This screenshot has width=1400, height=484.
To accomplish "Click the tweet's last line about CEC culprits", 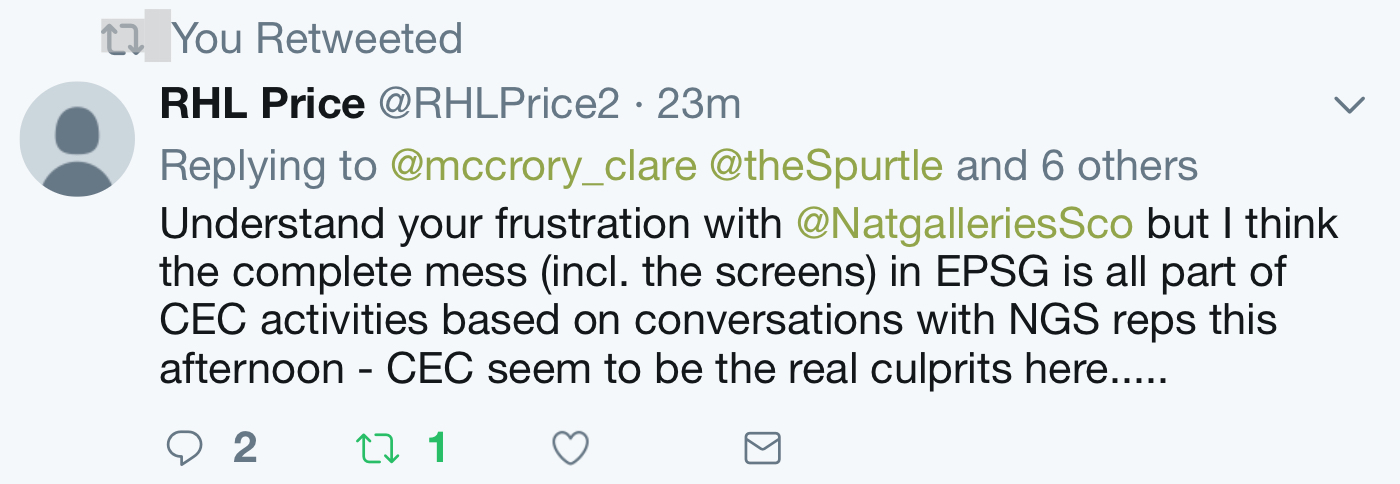I will 663,371.
